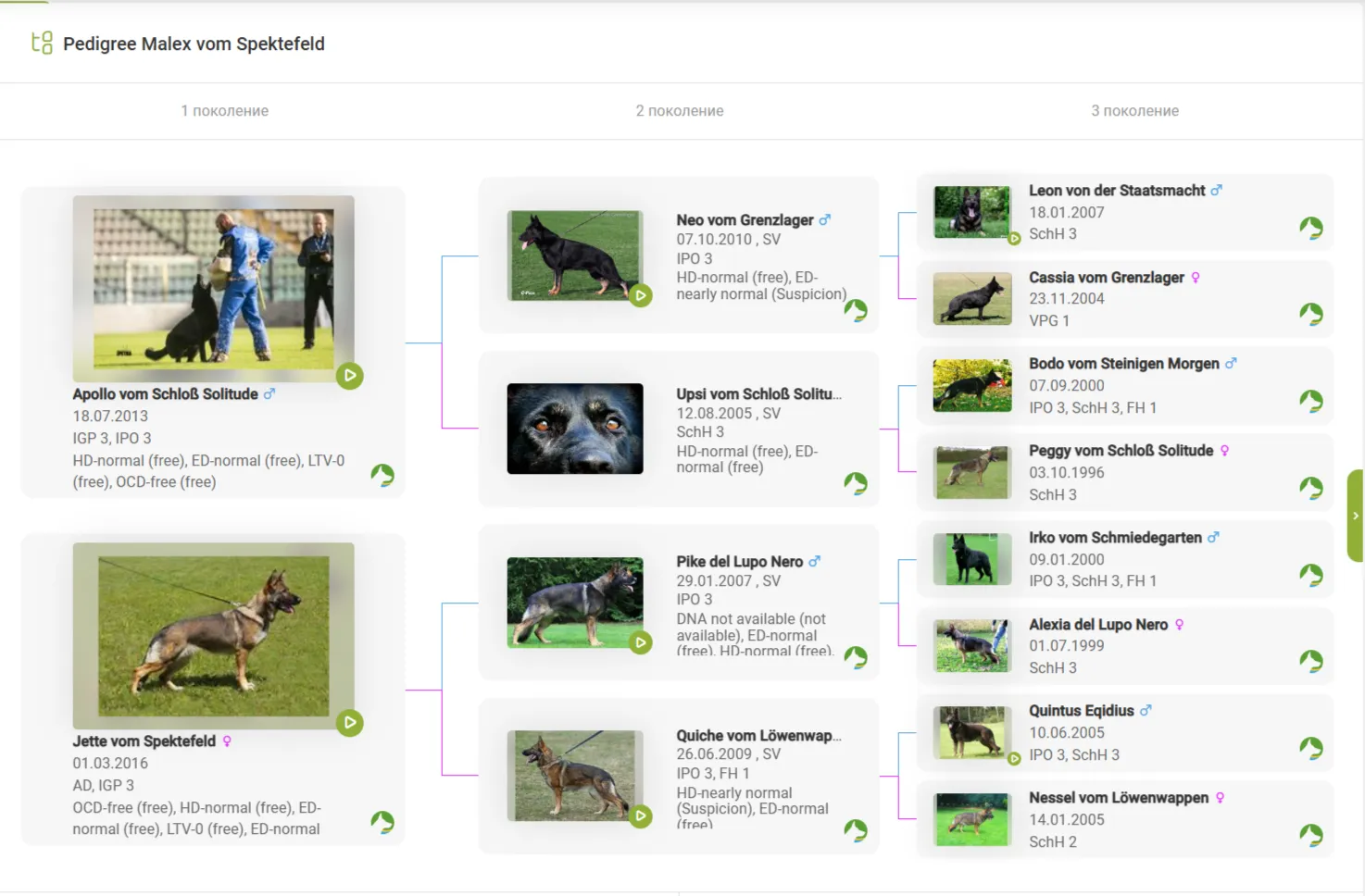This screenshot has height=896, width=1365.
Task: Open Cassia vom Grenzlager name link
Action: (1106, 278)
